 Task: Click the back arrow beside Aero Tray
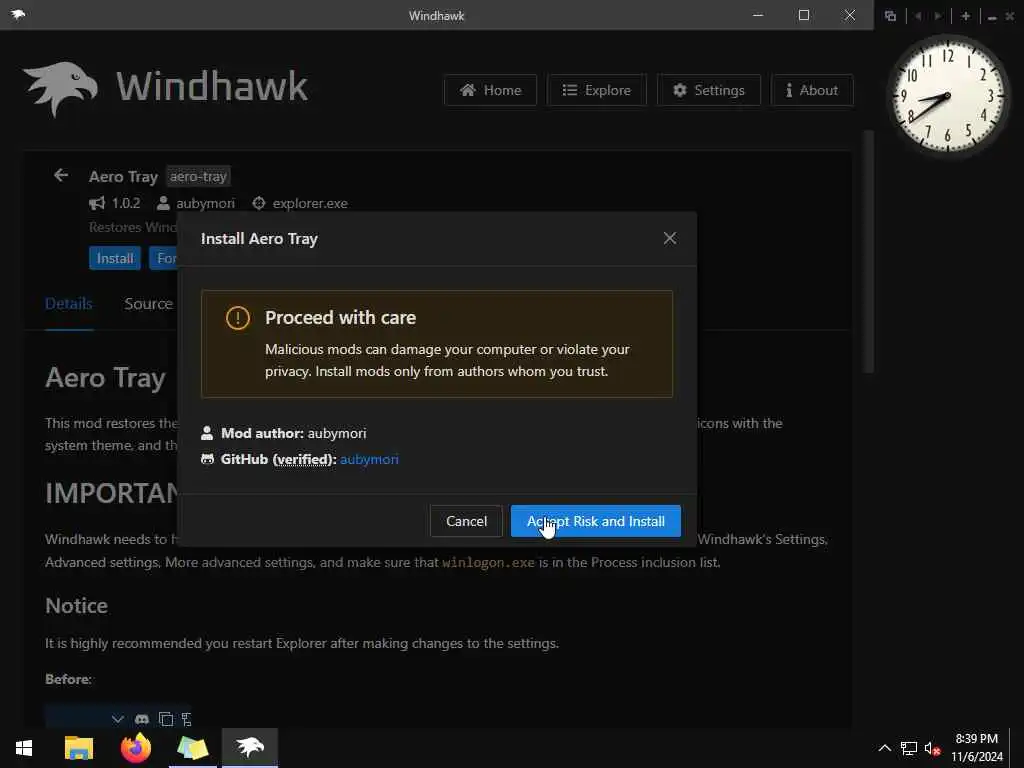click(x=61, y=175)
